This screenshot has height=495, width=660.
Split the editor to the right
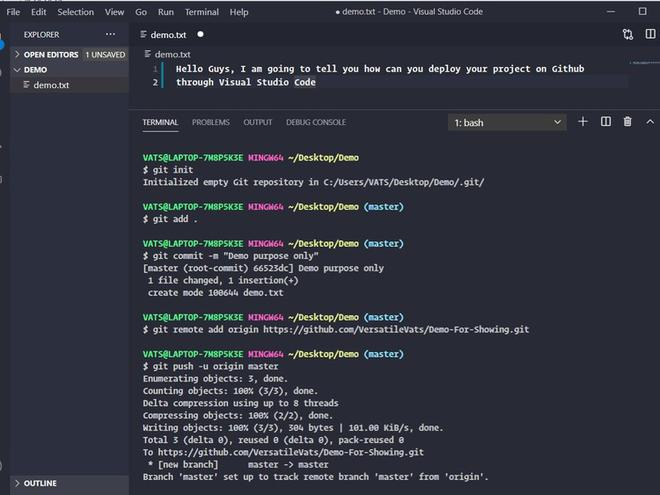(x=650, y=34)
